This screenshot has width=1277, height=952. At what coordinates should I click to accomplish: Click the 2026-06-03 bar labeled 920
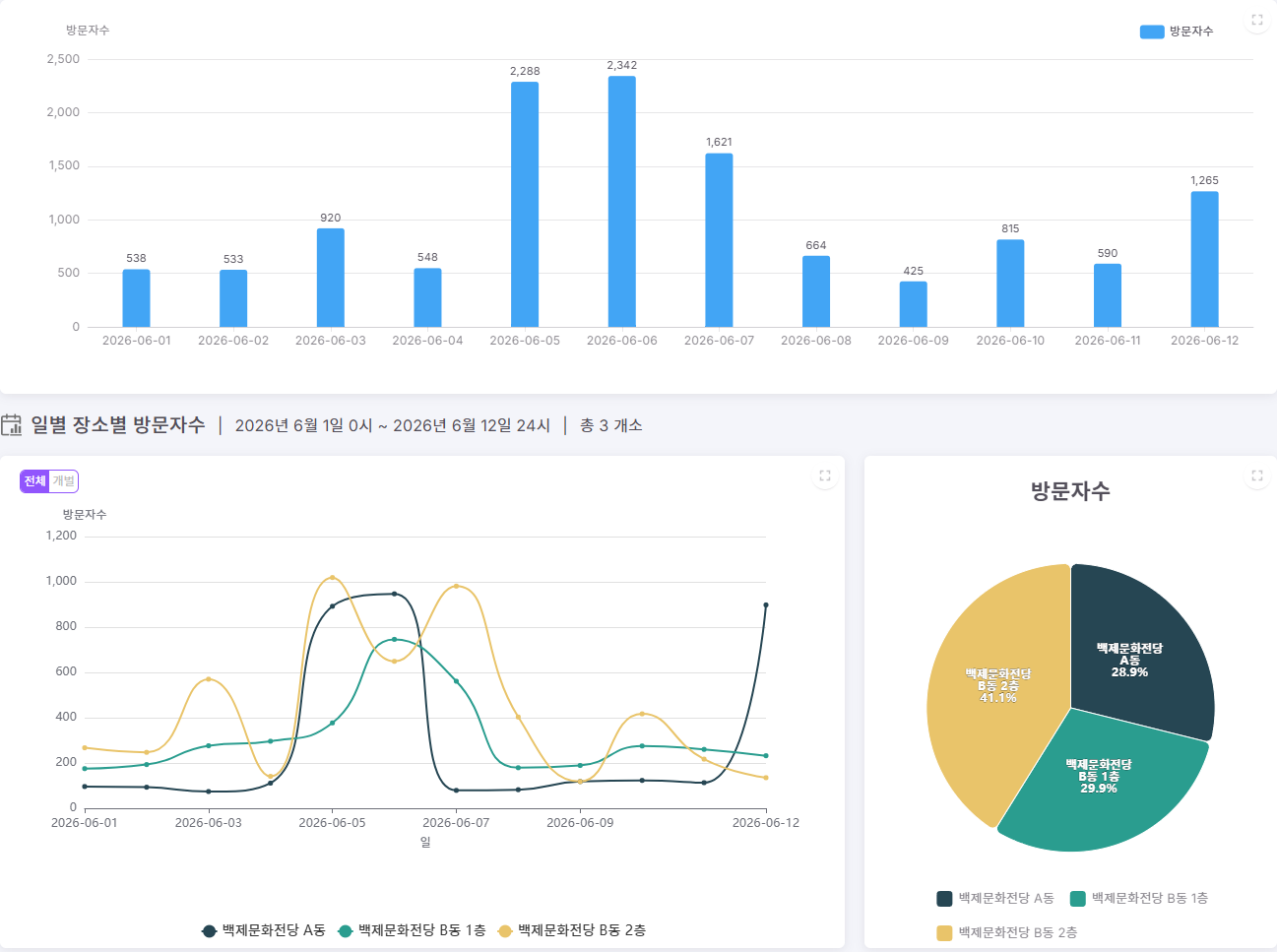[x=331, y=278]
